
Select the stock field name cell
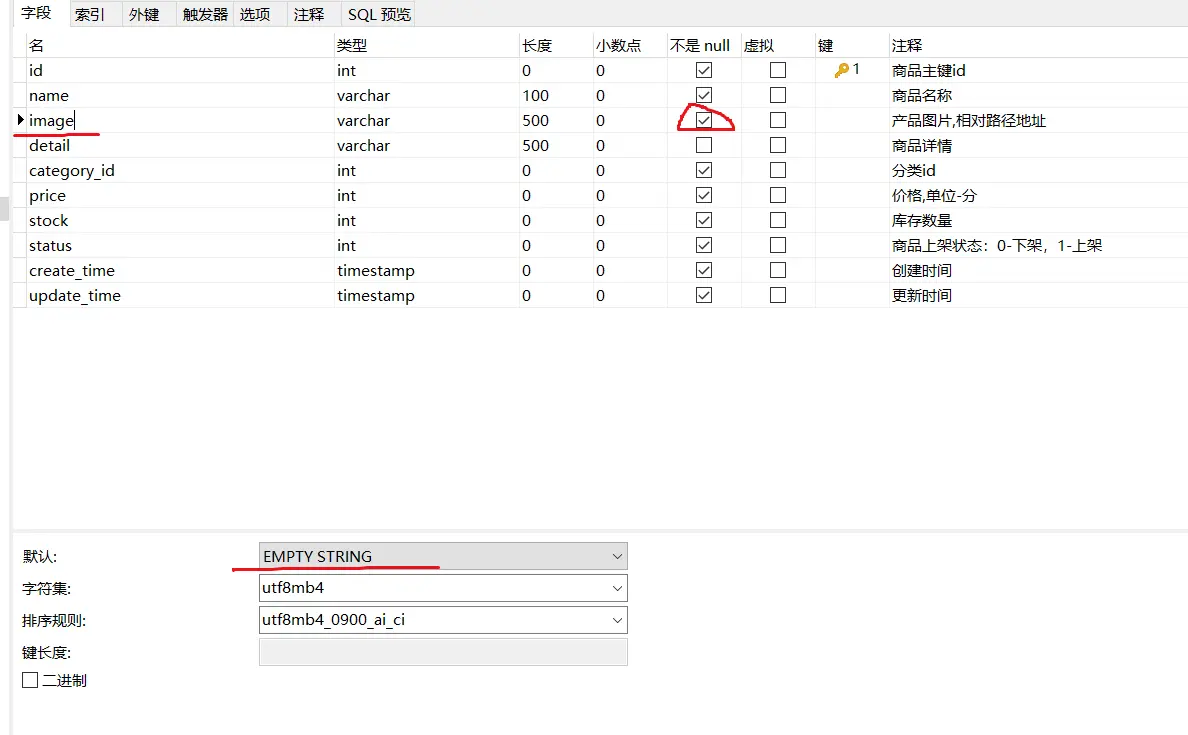point(180,220)
